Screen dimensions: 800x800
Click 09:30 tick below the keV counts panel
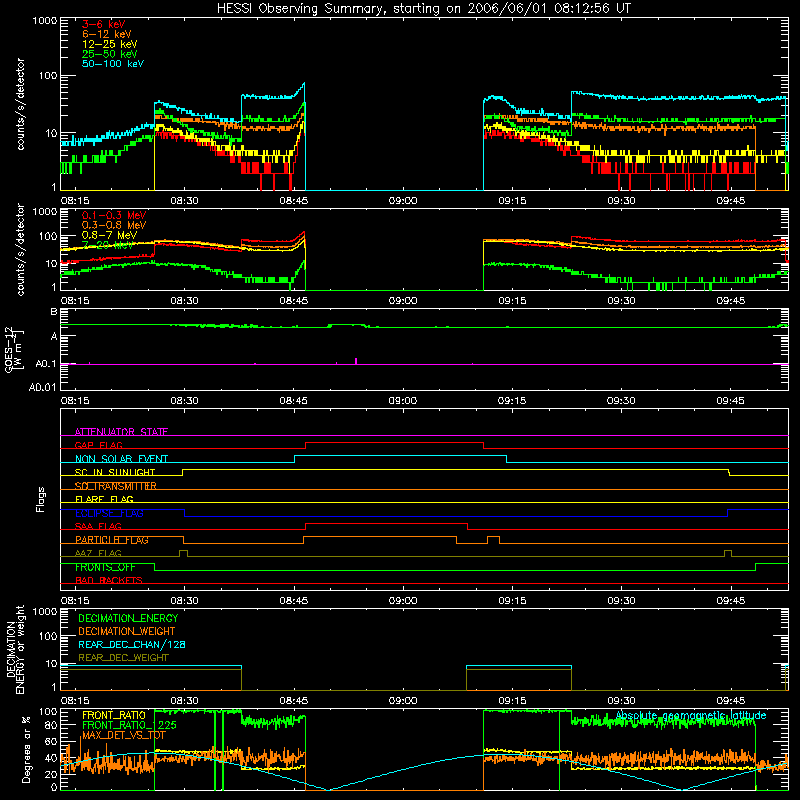[x=621, y=201]
